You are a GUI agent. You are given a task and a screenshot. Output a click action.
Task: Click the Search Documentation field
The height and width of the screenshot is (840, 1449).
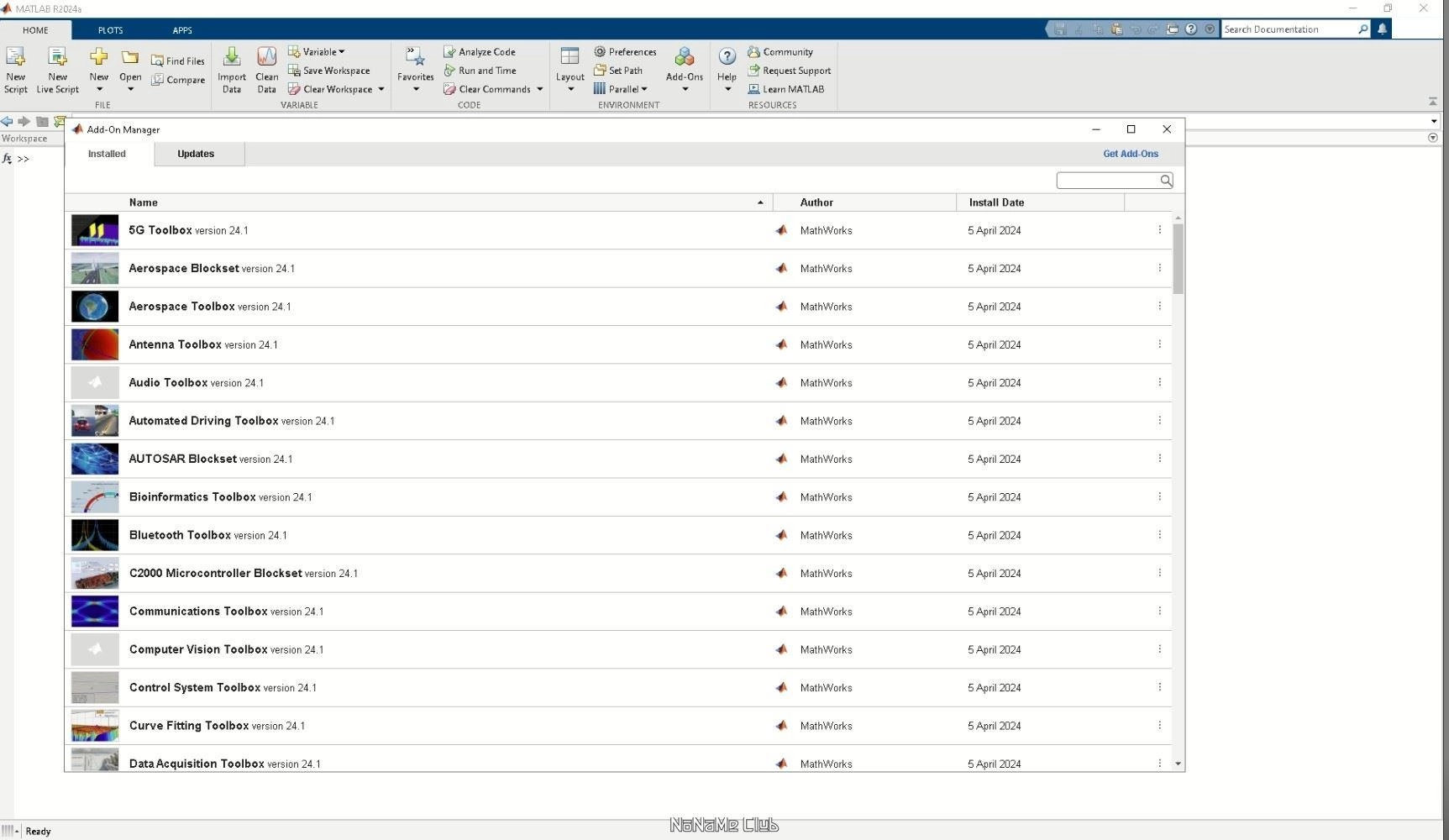[x=1289, y=29]
